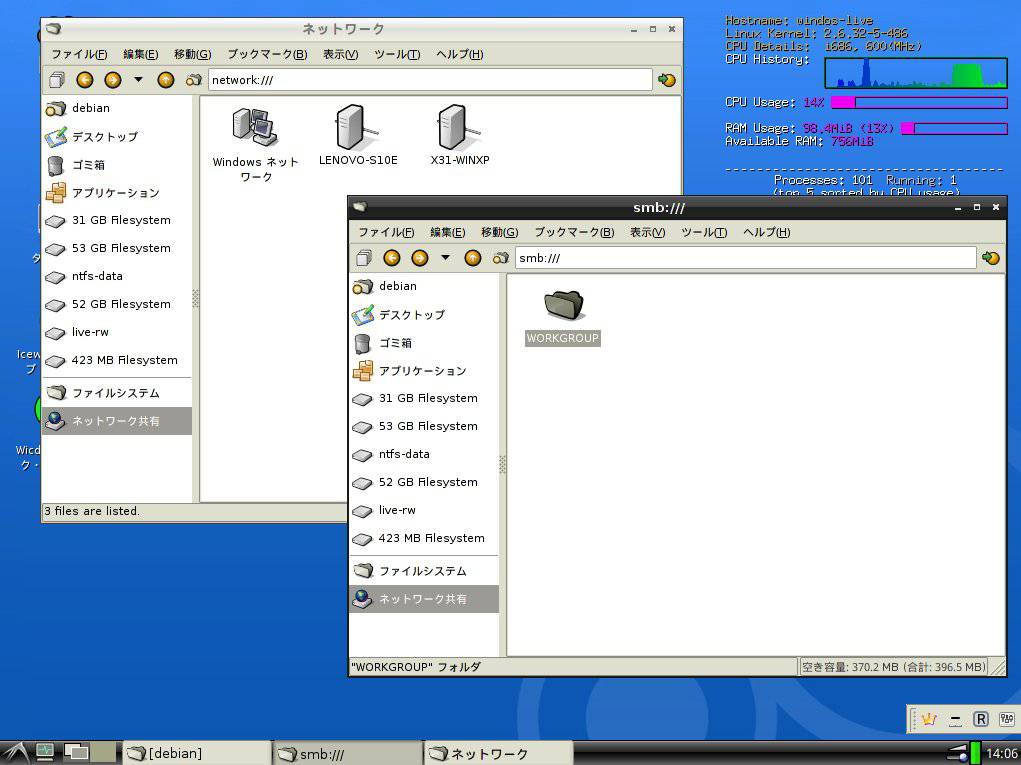The height and width of the screenshot is (765, 1021).
Task: Go up one level in smb:/// window
Action: (x=473, y=258)
